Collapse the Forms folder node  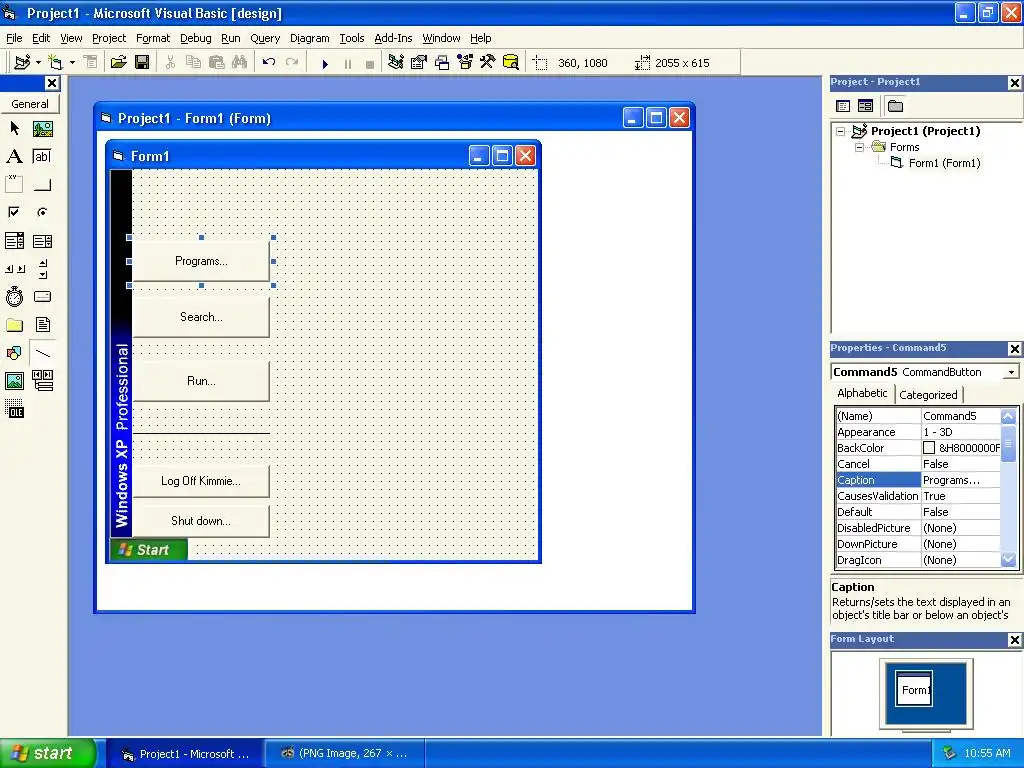pyautogui.click(x=859, y=148)
